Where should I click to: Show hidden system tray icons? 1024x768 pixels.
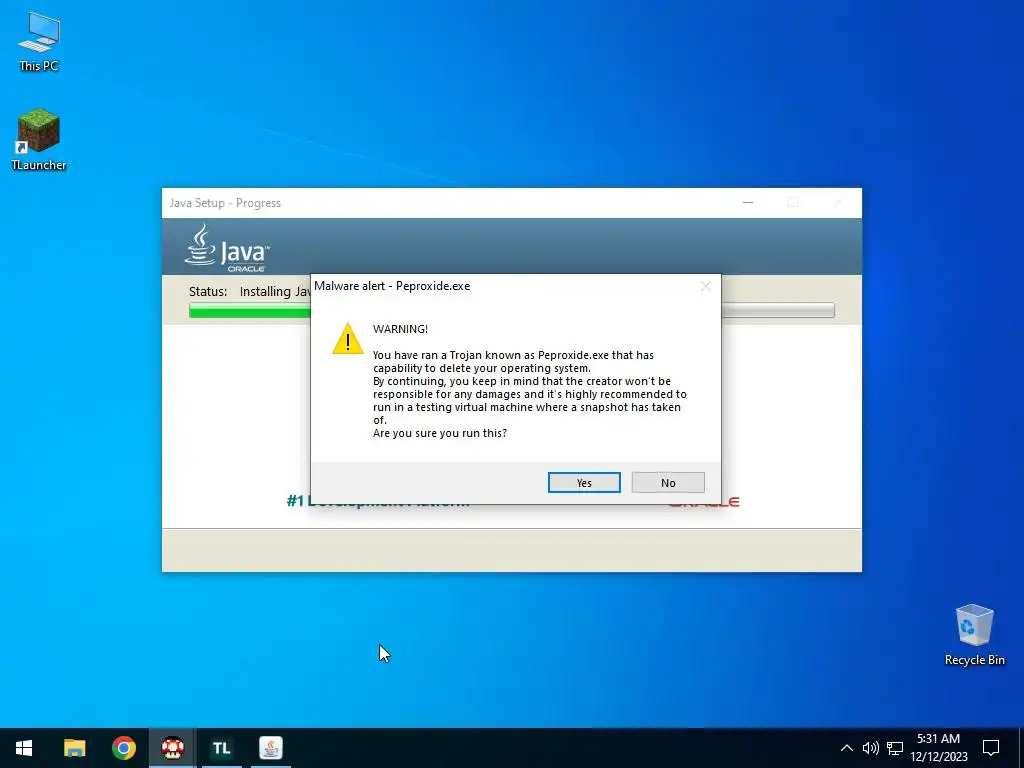click(846, 748)
